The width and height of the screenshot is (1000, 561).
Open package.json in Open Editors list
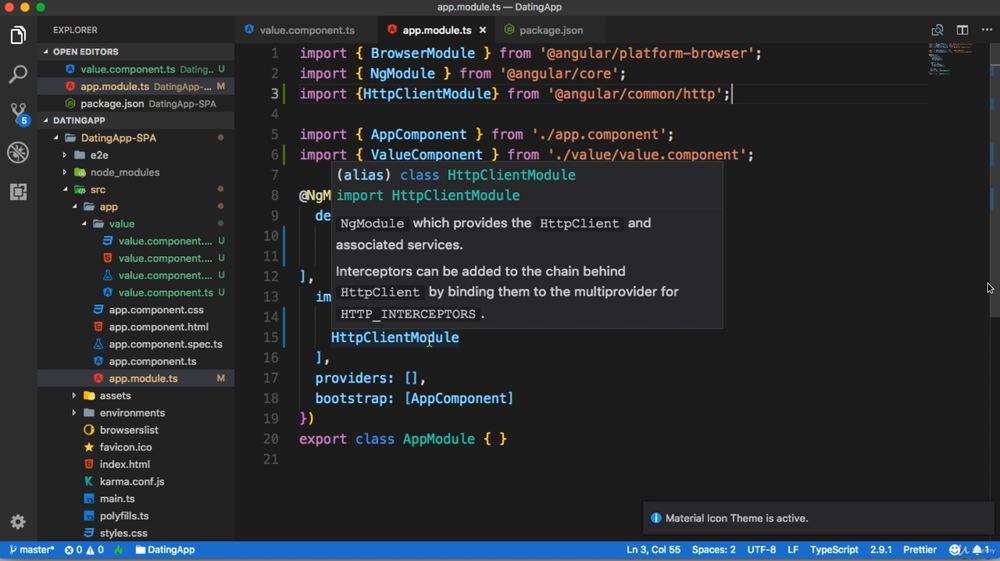point(136,103)
